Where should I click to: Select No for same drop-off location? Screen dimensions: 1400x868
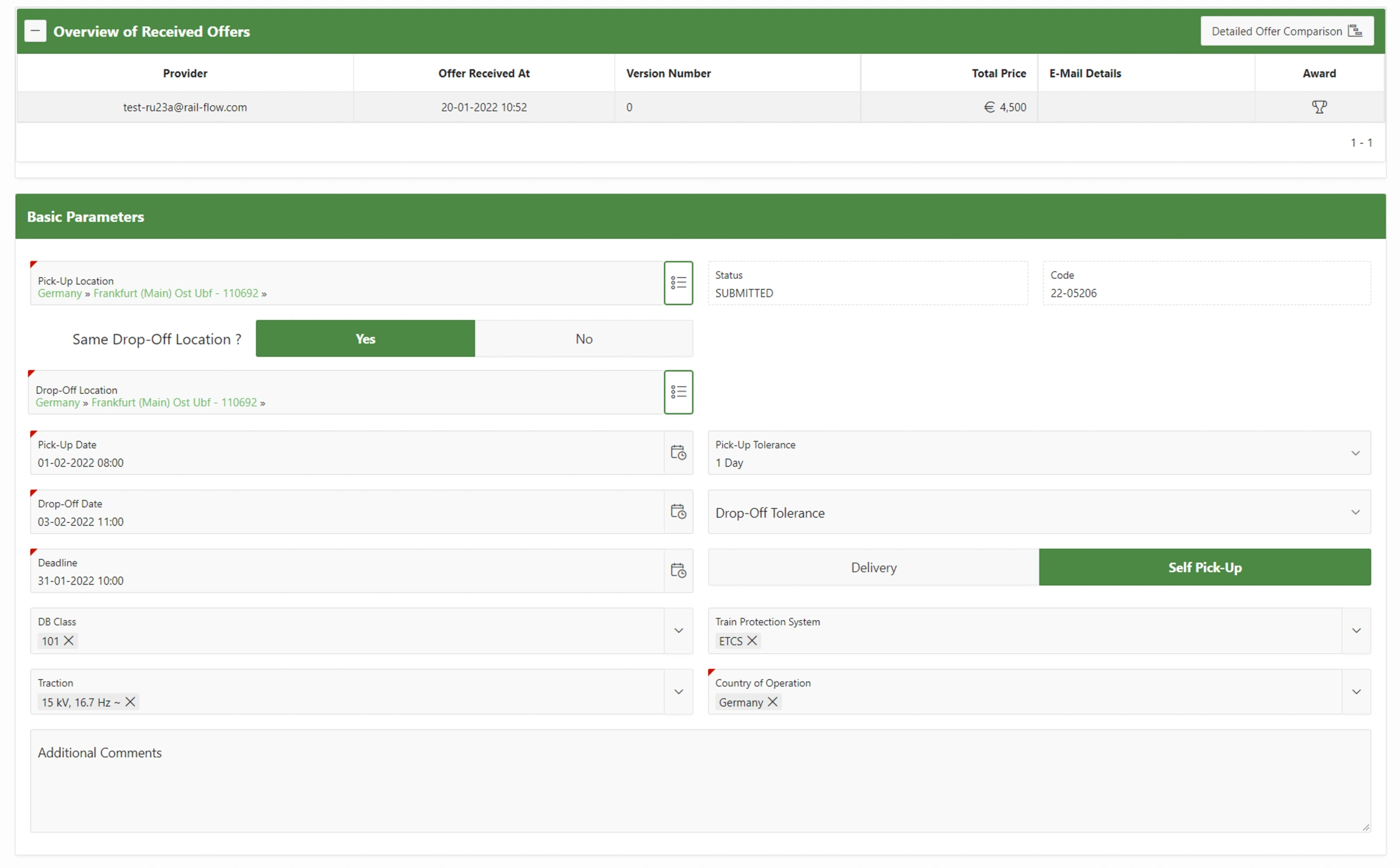point(583,339)
